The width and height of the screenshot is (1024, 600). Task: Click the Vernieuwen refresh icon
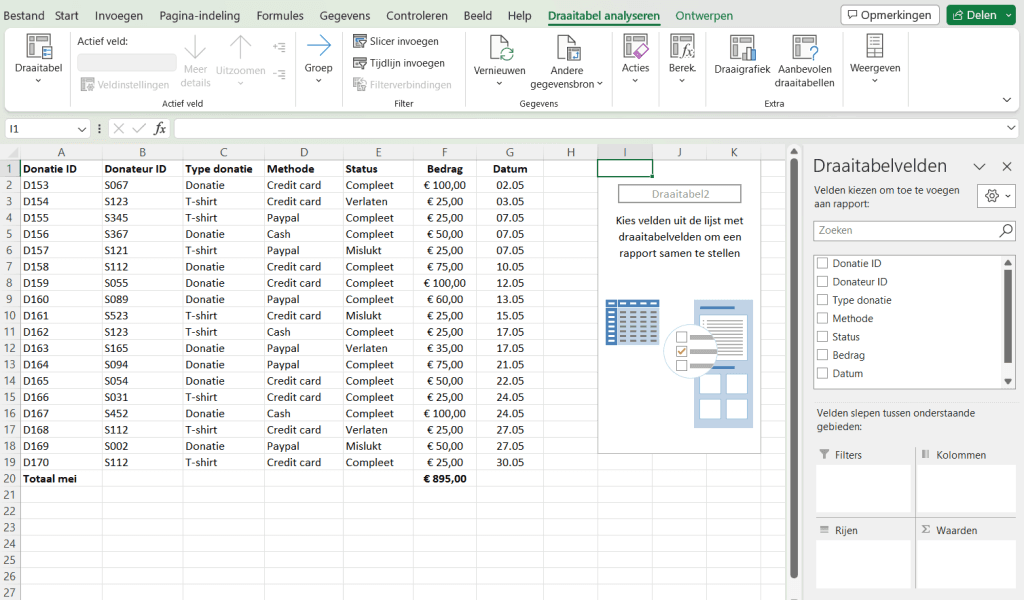pyautogui.click(x=499, y=47)
